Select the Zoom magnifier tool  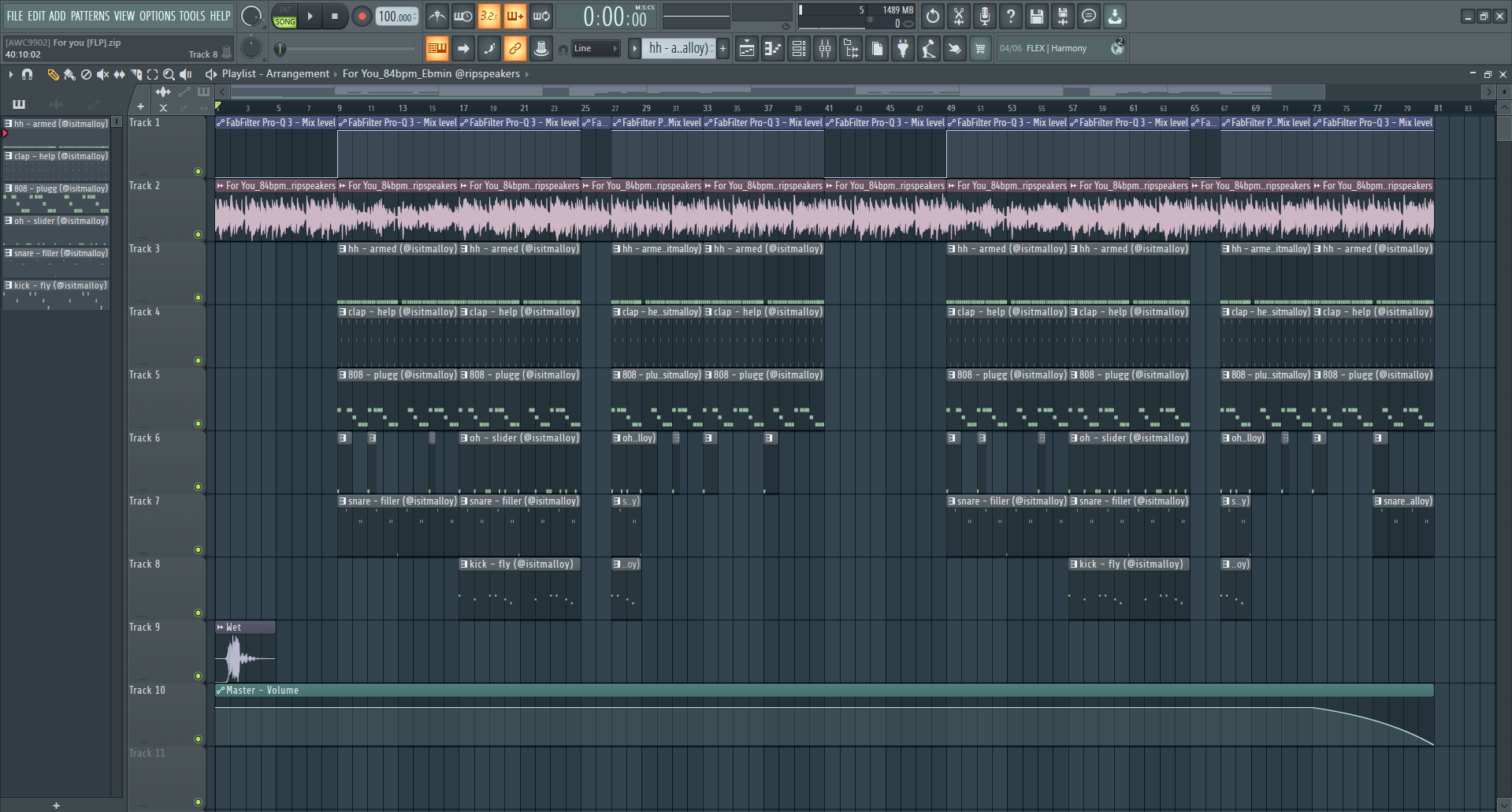(x=169, y=74)
